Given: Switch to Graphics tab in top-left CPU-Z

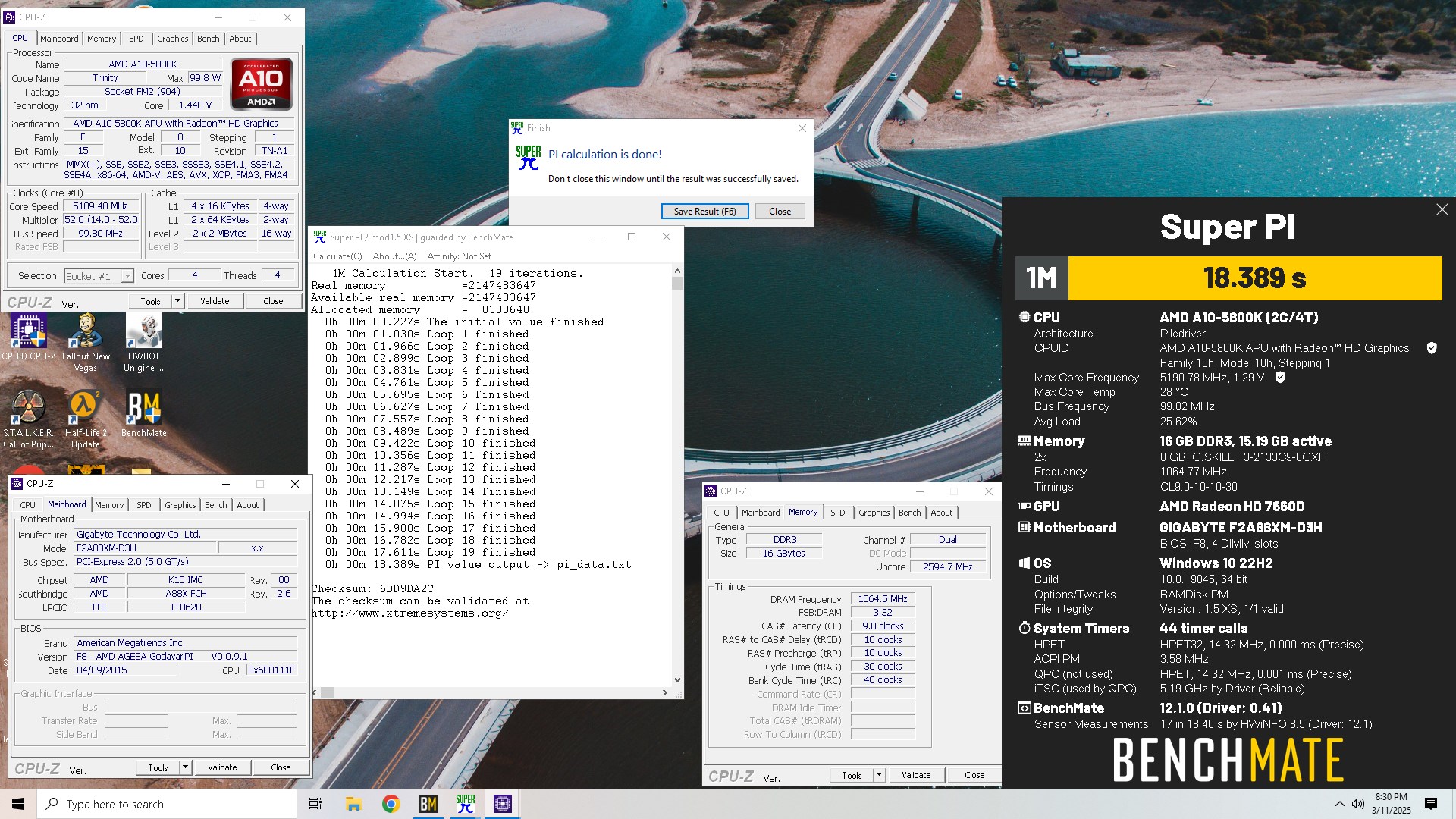Looking at the screenshot, I should [x=172, y=39].
